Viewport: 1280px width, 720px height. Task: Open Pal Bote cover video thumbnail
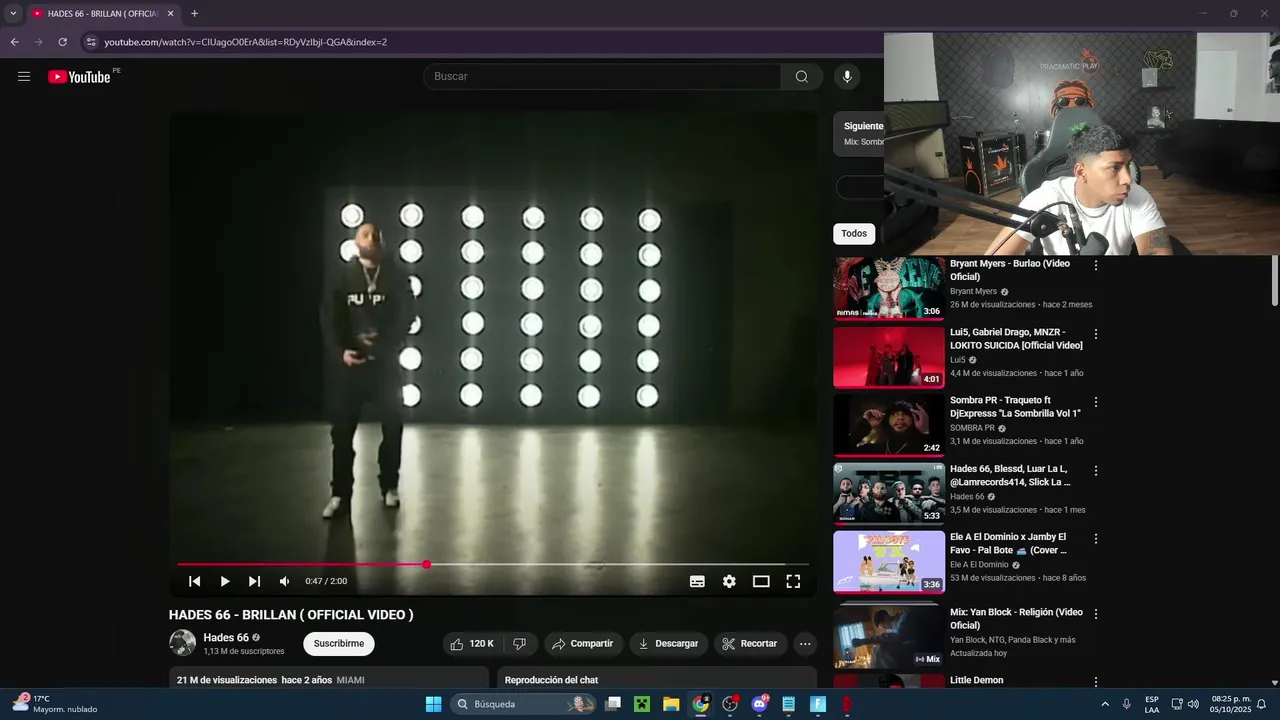(x=889, y=561)
